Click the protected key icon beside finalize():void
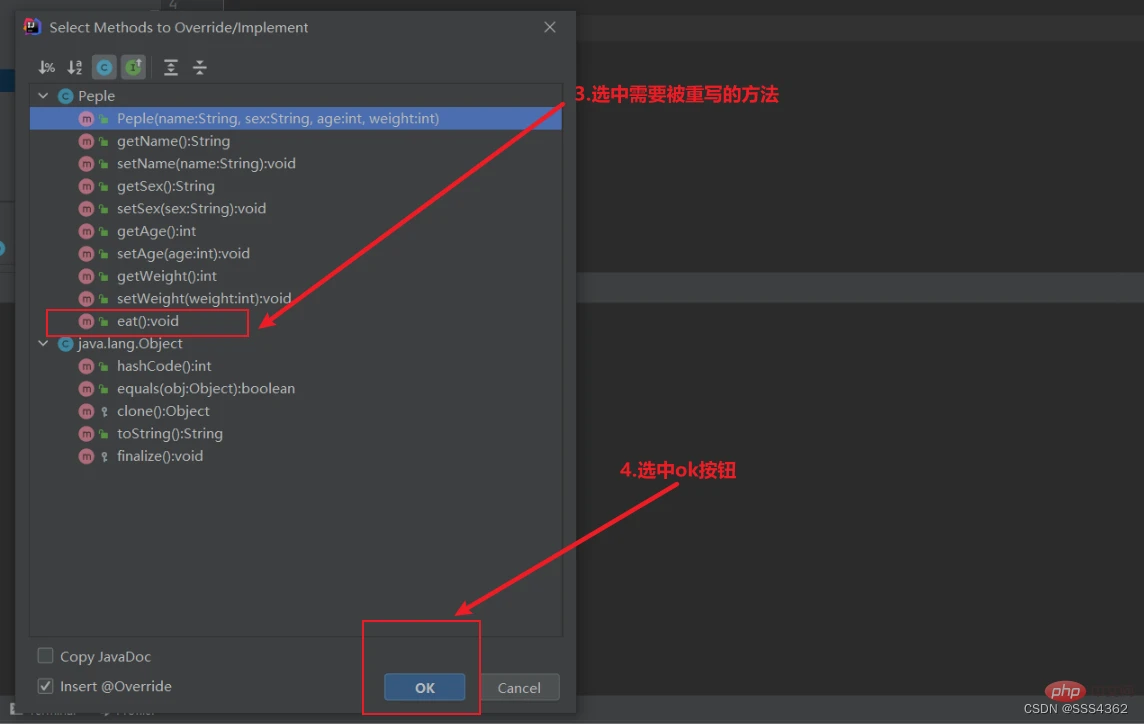This screenshot has width=1144, height=724. 104,457
